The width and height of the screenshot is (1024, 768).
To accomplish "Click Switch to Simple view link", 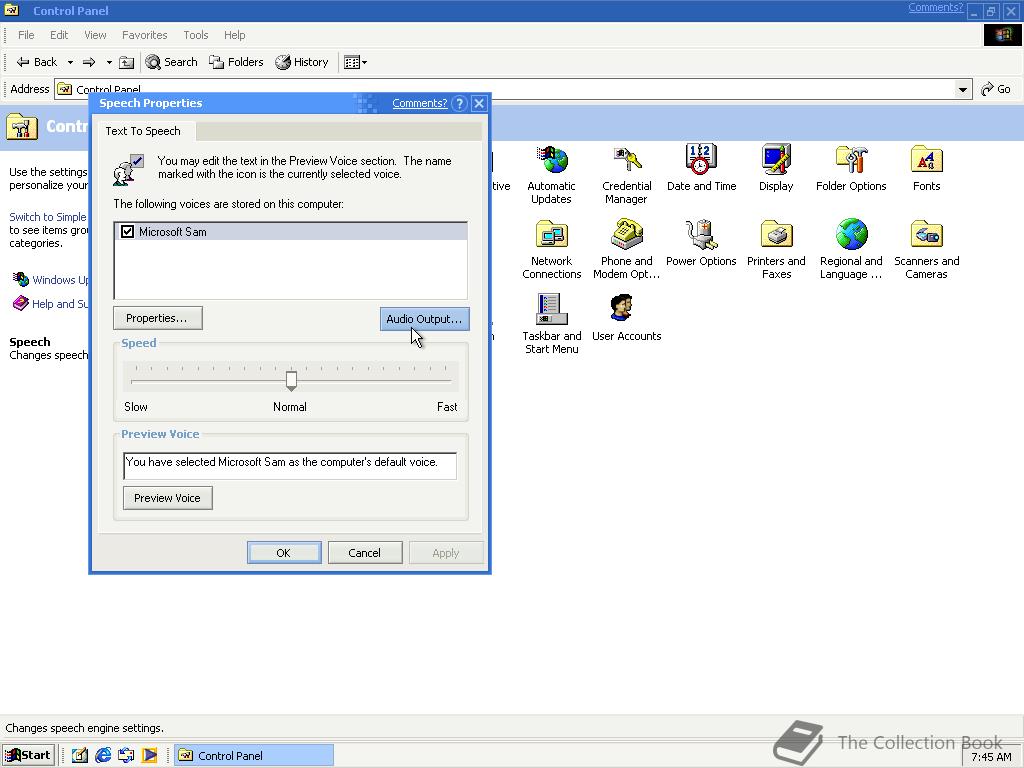I will coord(48,217).
